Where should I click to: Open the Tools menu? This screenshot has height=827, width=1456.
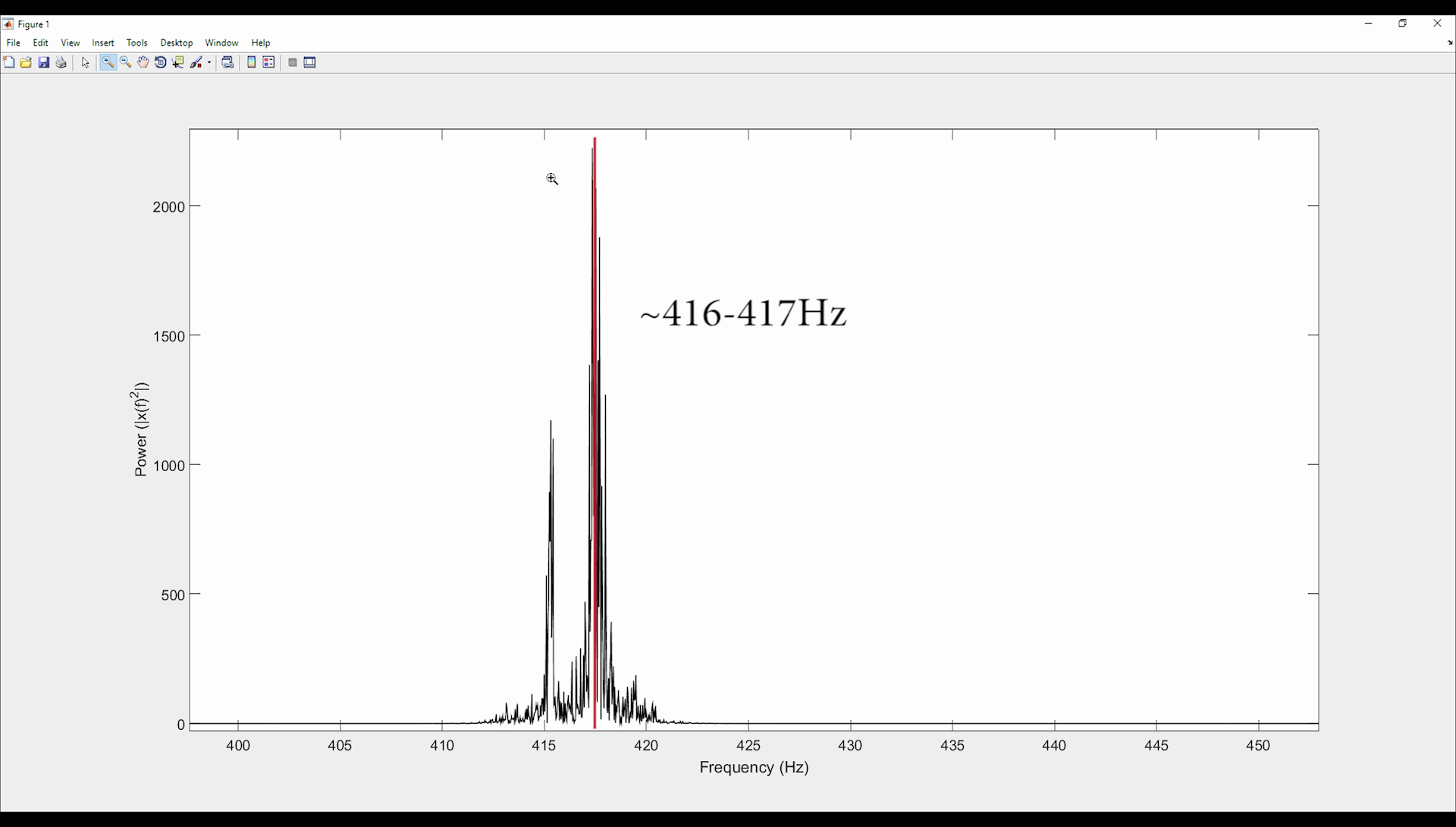tap(137, 43)
